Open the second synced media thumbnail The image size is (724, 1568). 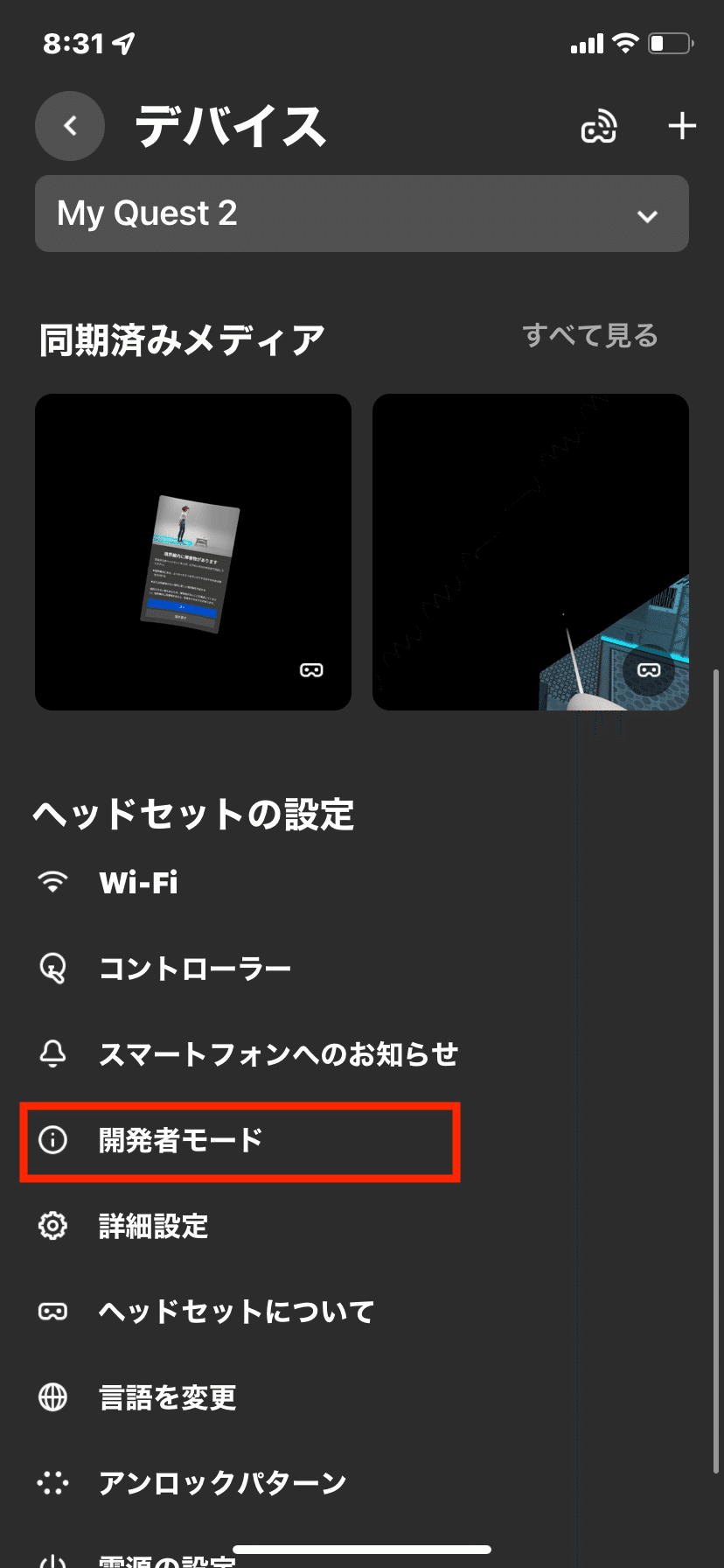531,552
